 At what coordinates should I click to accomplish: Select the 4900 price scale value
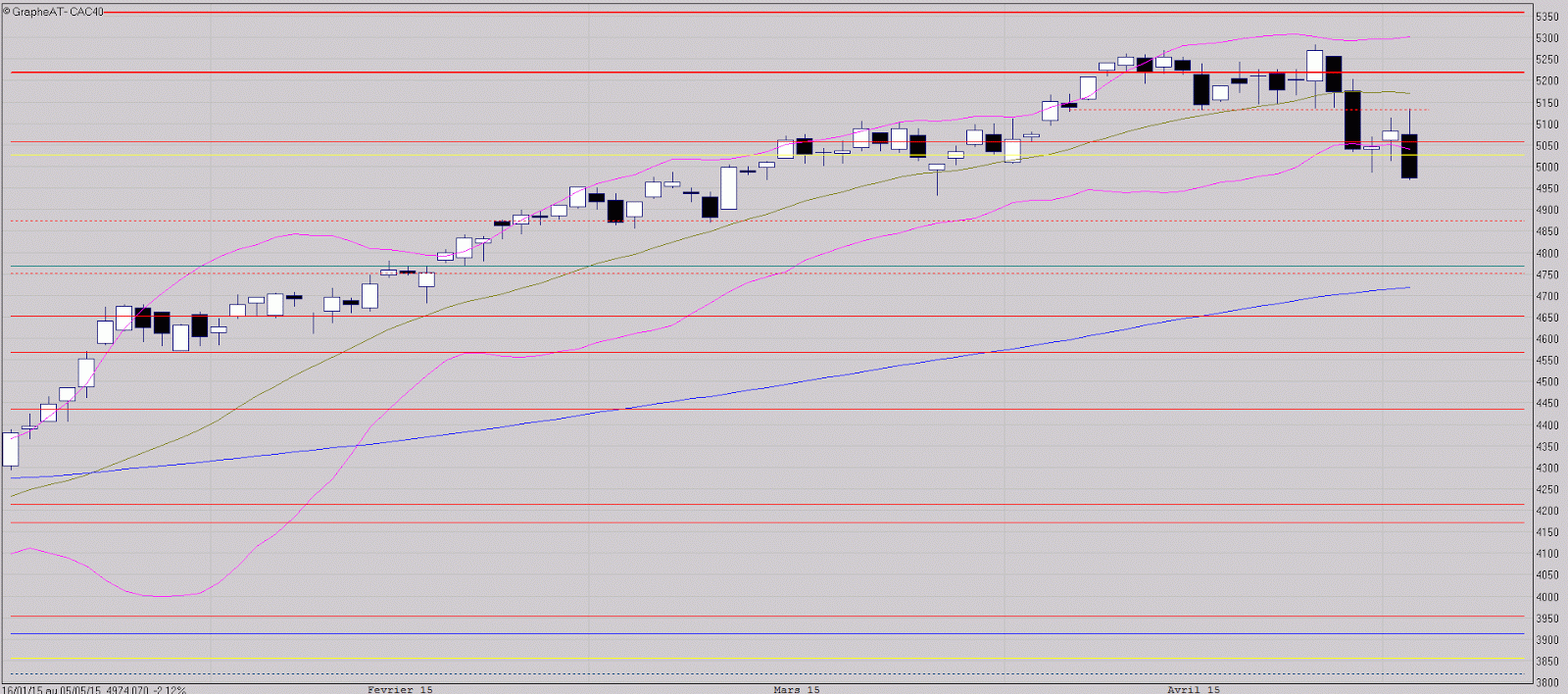[x=1547, y=210]
